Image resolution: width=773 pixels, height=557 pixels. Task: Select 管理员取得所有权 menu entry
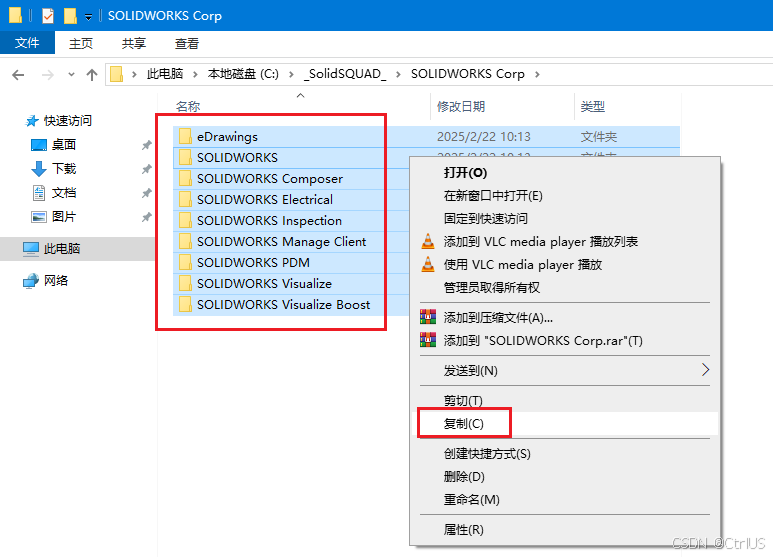pyautogui.click(x=564, y=287)
